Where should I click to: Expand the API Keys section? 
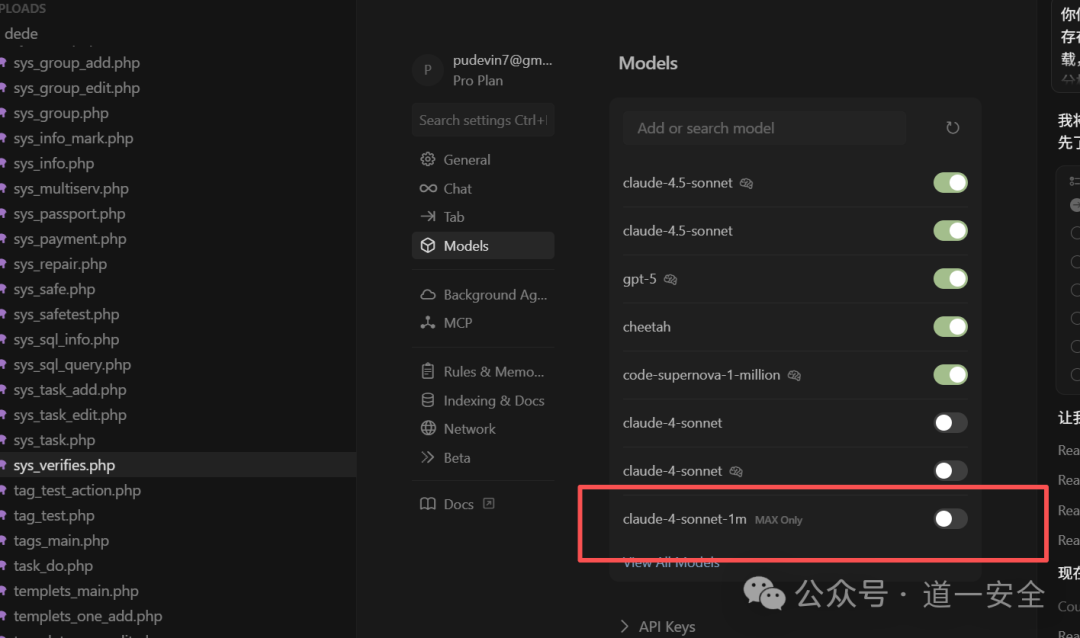click(666, 626)
